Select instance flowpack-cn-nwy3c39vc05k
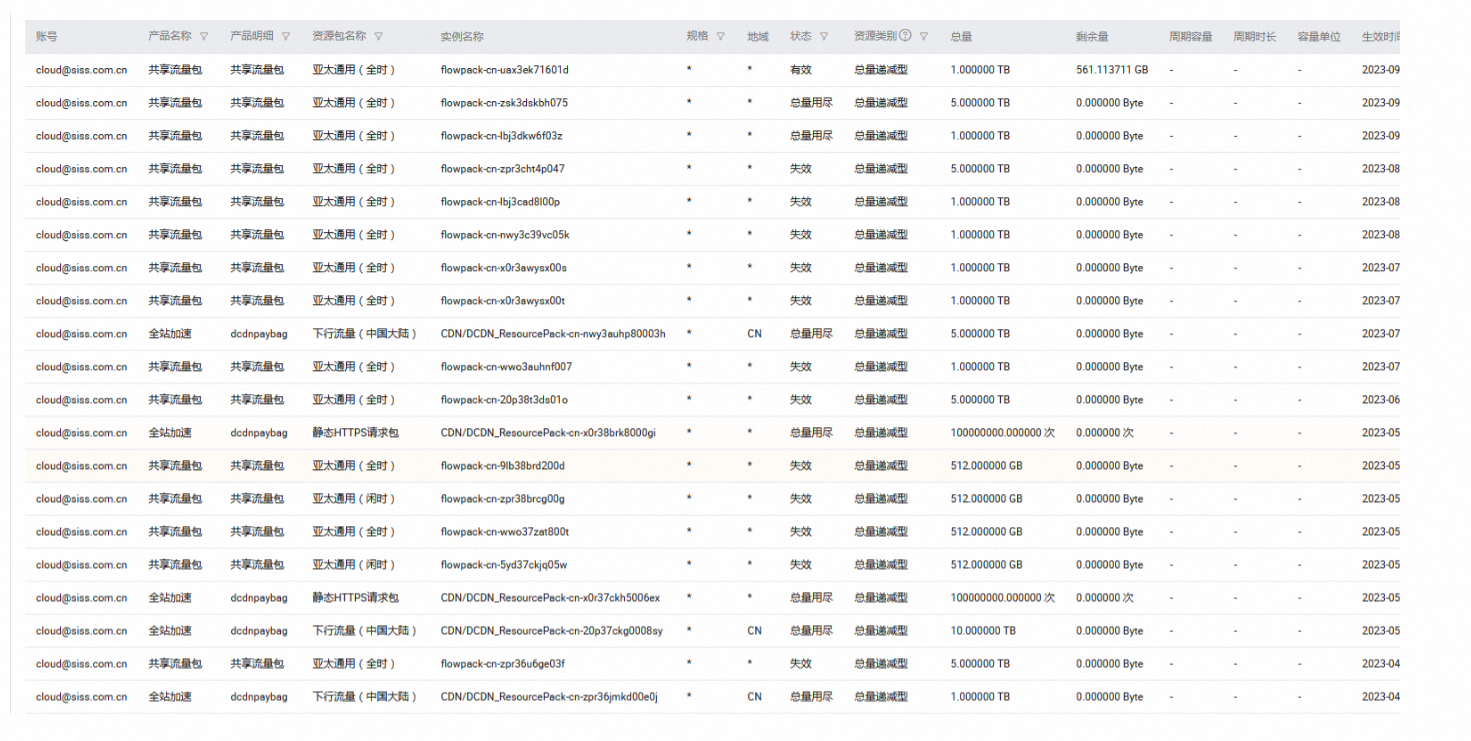This screenshot has height=741, width=1471. coord(505,235)
